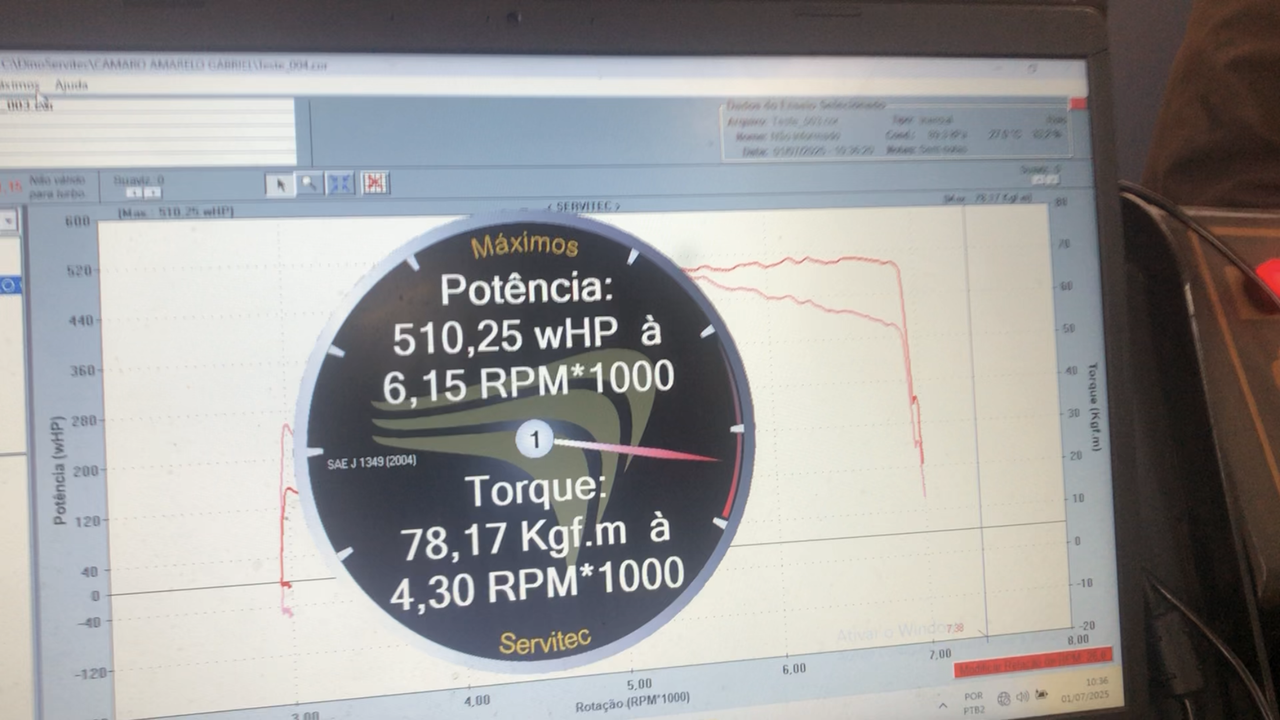
Task: Open the volume speaker tray icon
Action: pyautogui.click(x=1022, y=697)
